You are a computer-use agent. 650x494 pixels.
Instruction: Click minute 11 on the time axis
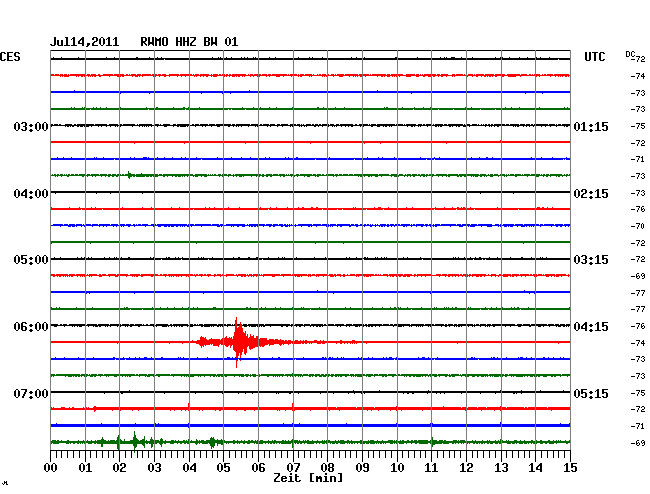click(431, 467)
